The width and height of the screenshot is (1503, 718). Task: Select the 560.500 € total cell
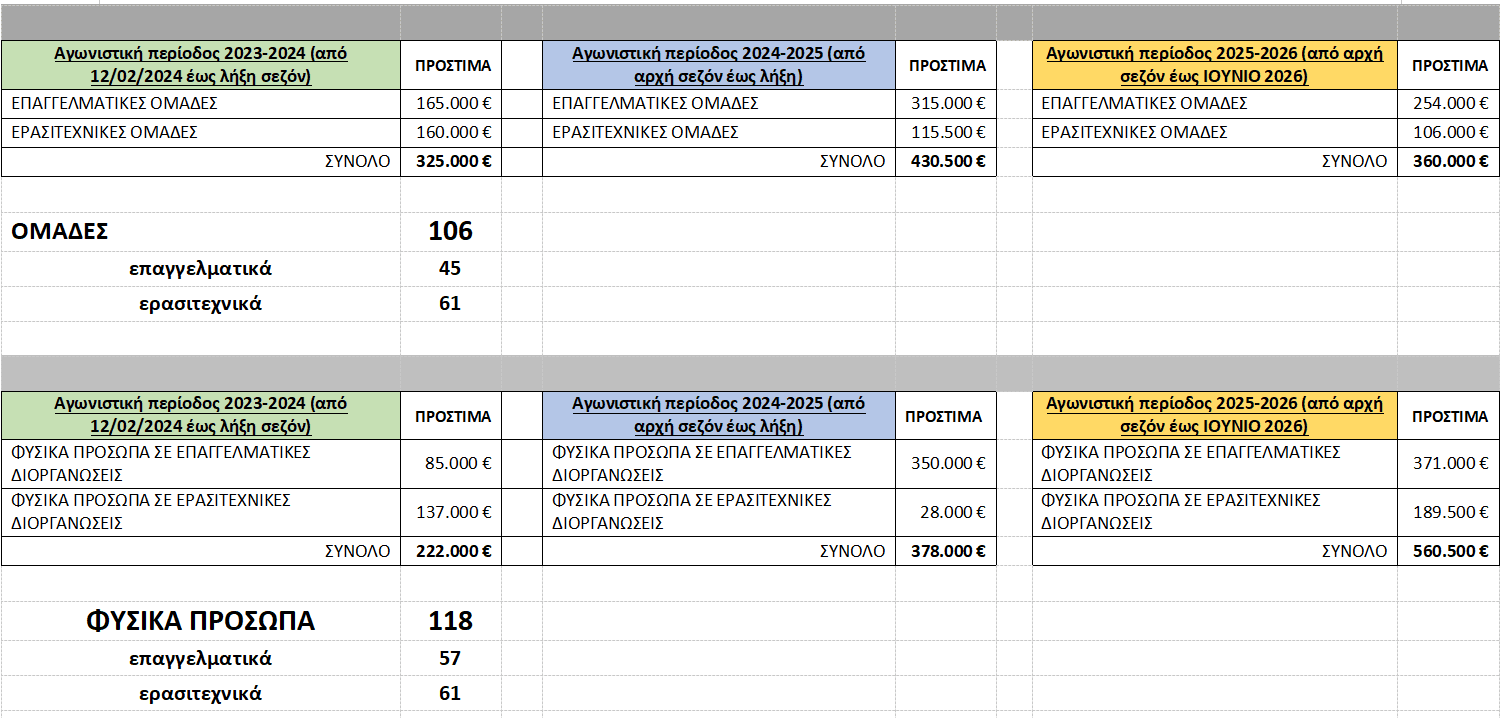pos(1448,551)
